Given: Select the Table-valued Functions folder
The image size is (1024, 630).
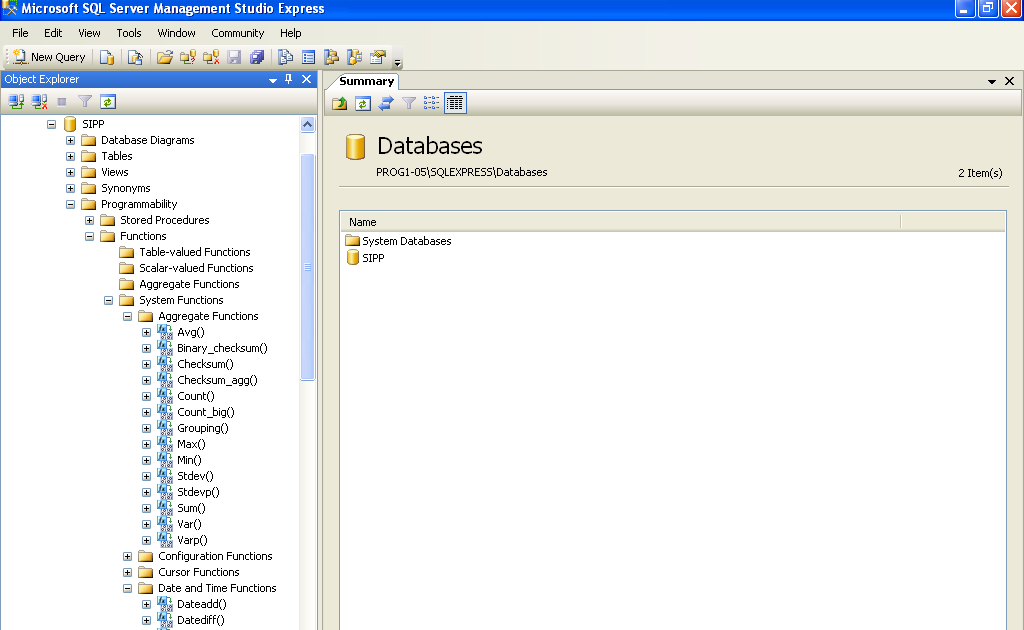Looking at the screenshot, I should pyautogui.click(x=195, y=252).
